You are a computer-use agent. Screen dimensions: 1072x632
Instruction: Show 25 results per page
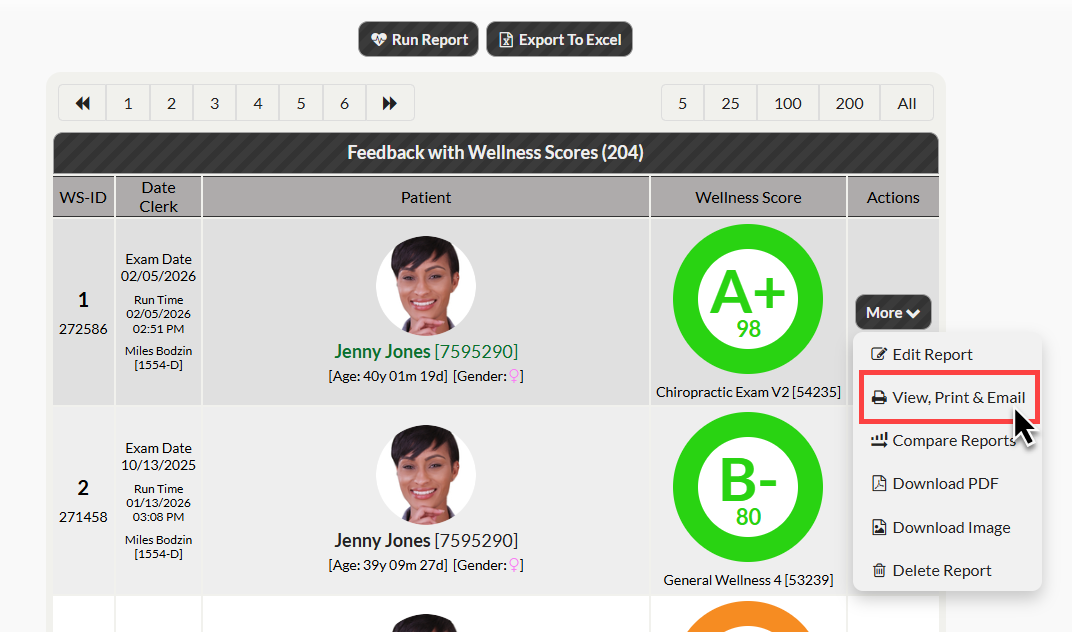point(730,103)
